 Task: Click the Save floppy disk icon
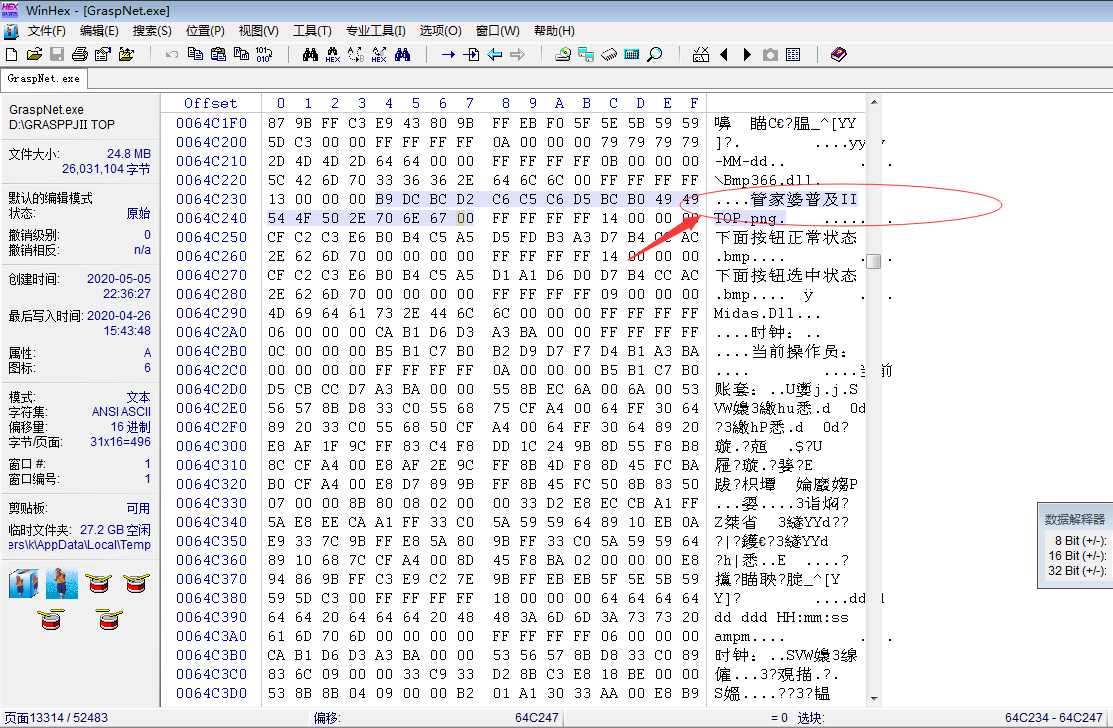pos(57,55)
